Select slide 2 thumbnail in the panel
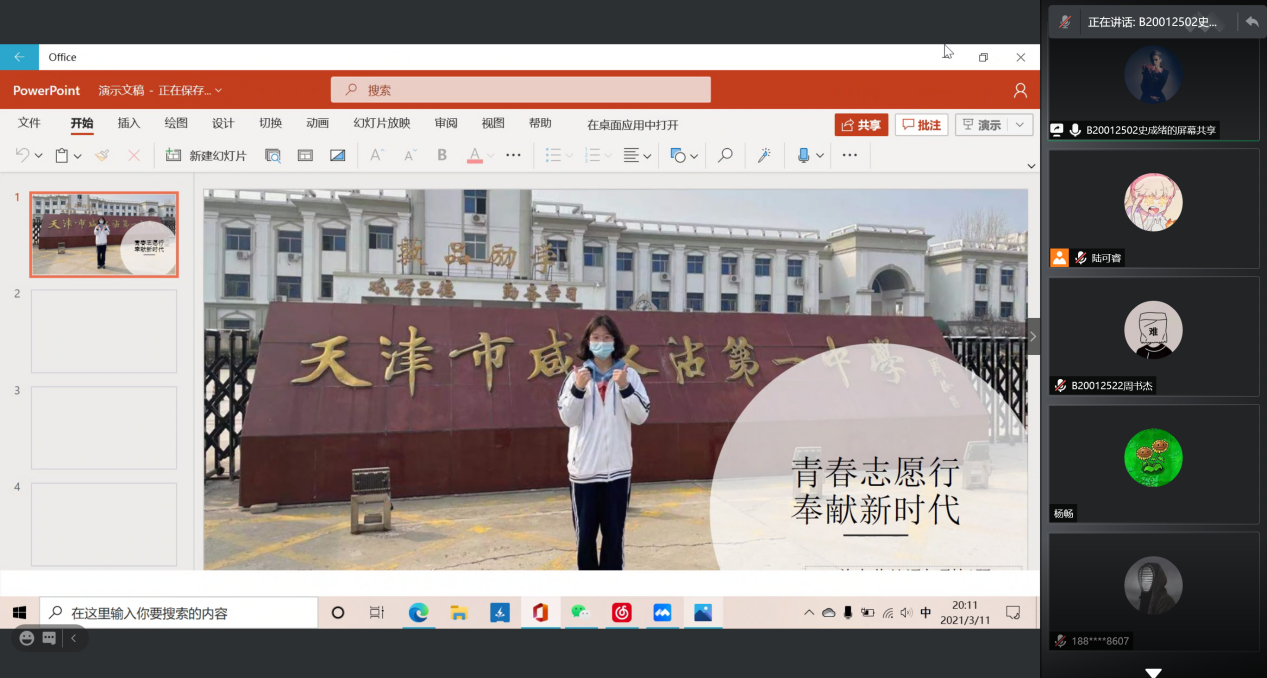Viewport: 1267px width, 678px height. 104,331
